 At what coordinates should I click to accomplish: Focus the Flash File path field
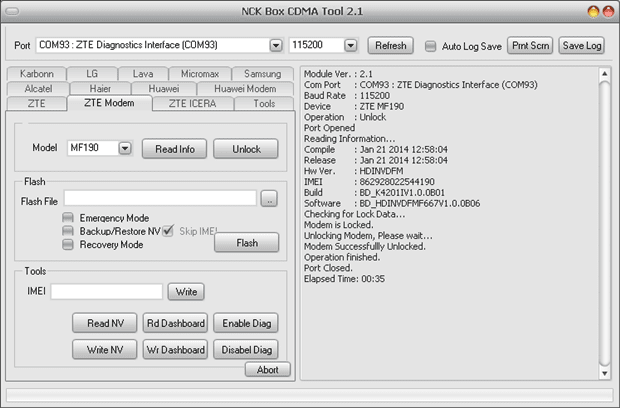point(160,198)
